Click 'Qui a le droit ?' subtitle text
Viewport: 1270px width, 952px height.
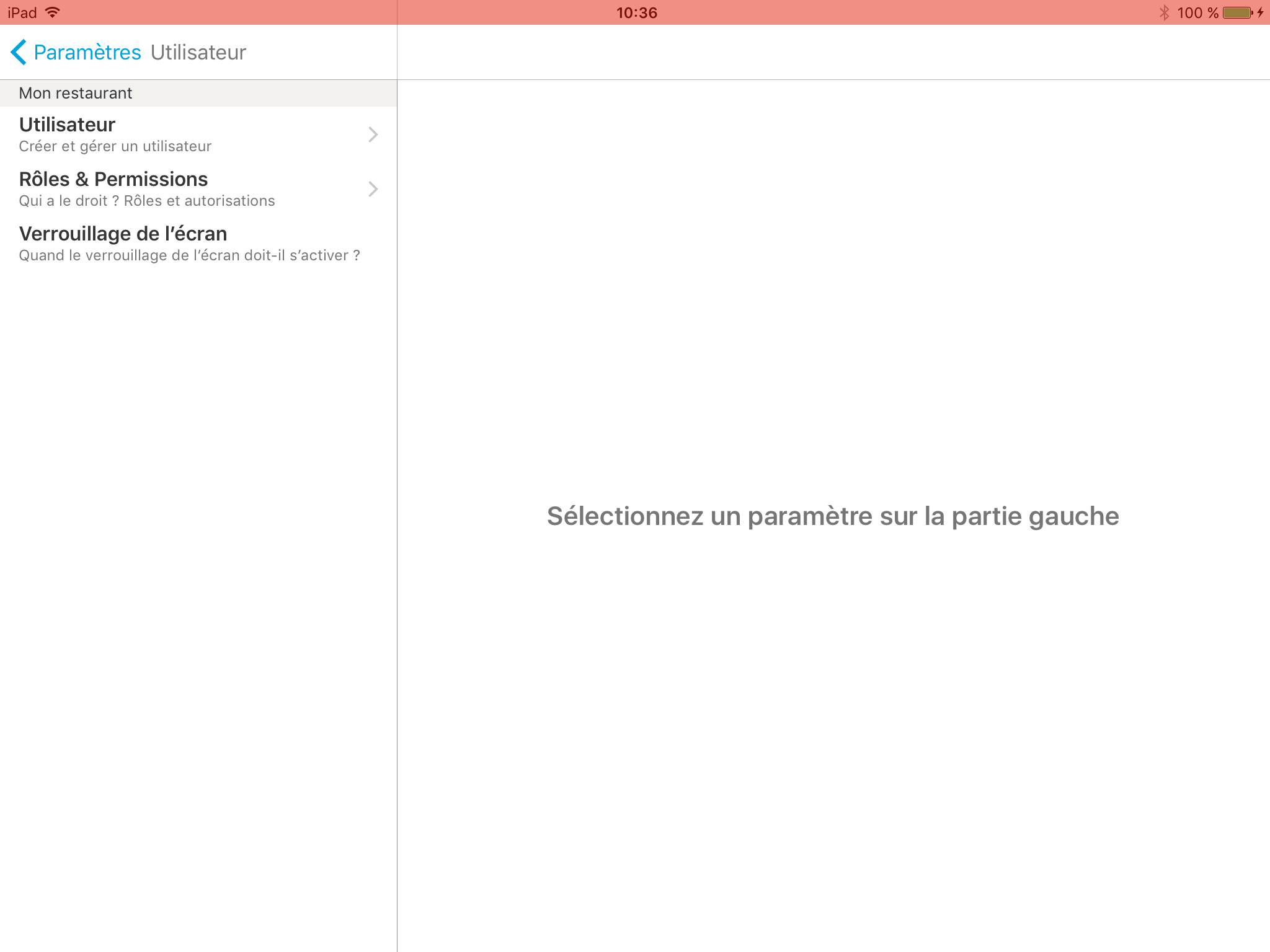click(69, 201)
